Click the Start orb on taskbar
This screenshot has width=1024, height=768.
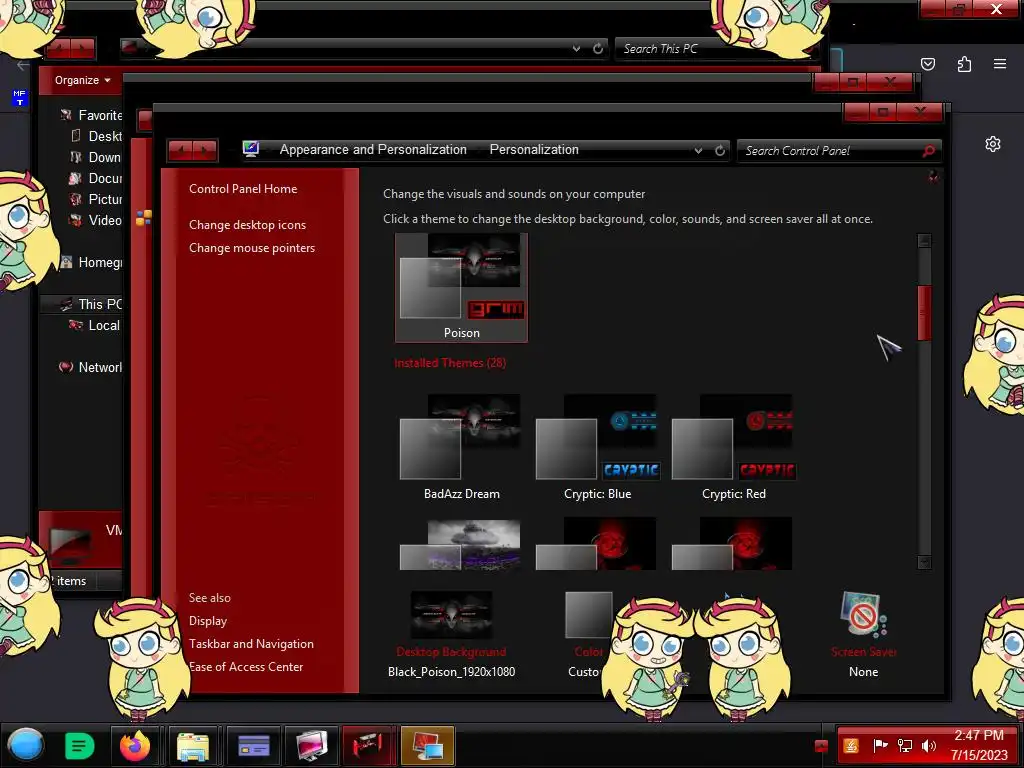coord(26,746)
